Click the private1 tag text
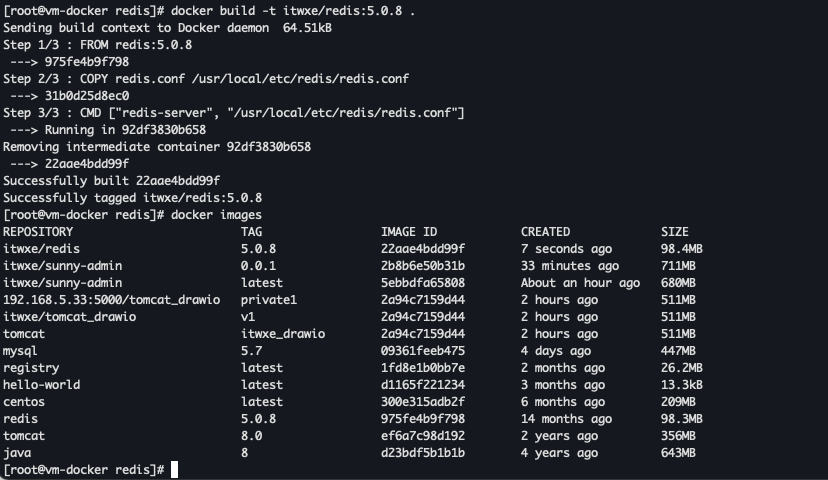The image size is (828, 480). click(x=269, y=300)
